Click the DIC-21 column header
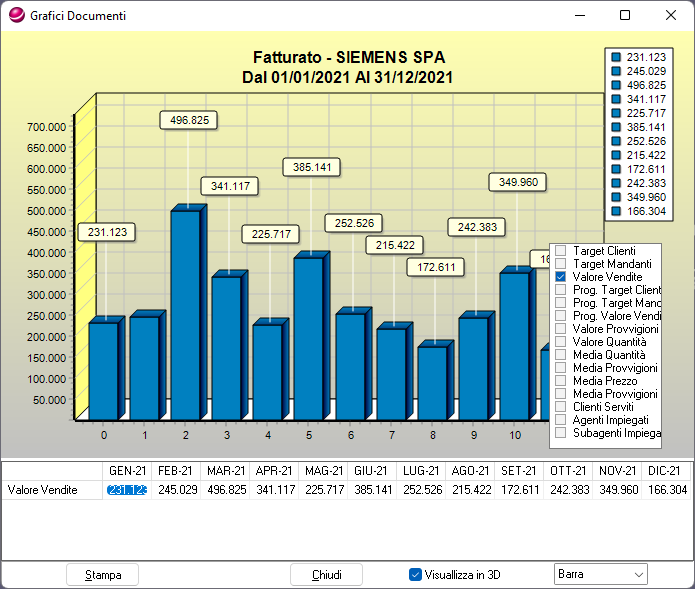The width and height of the screenshot is (695, 589). [667, 471]
